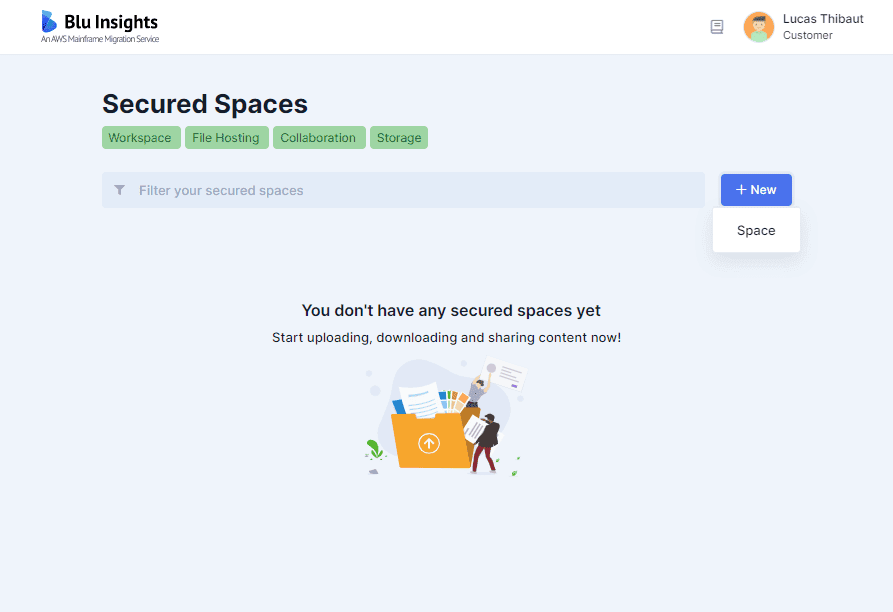893x612 pixels.
Task: Click the Storage tag
Action: (x=399, y=138)
